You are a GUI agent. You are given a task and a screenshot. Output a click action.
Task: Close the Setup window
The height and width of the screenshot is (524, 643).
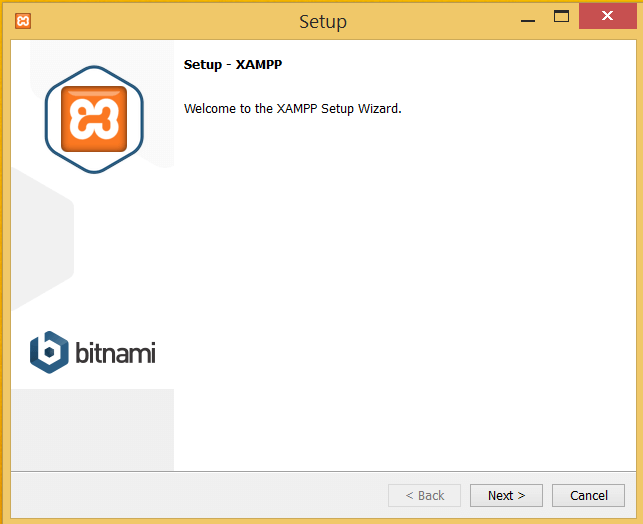pyautogui.click(x=607, y=16)
